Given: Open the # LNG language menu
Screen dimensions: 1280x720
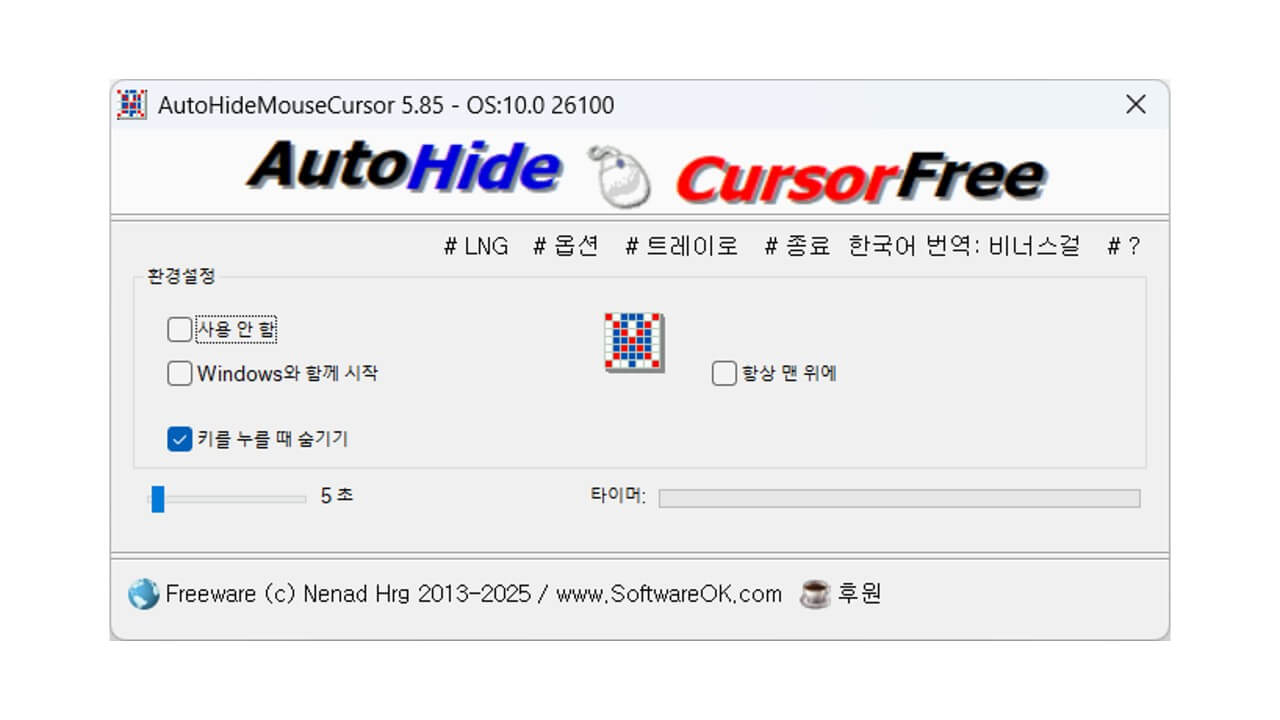Looking at the screenshot, I should [476, 246].
